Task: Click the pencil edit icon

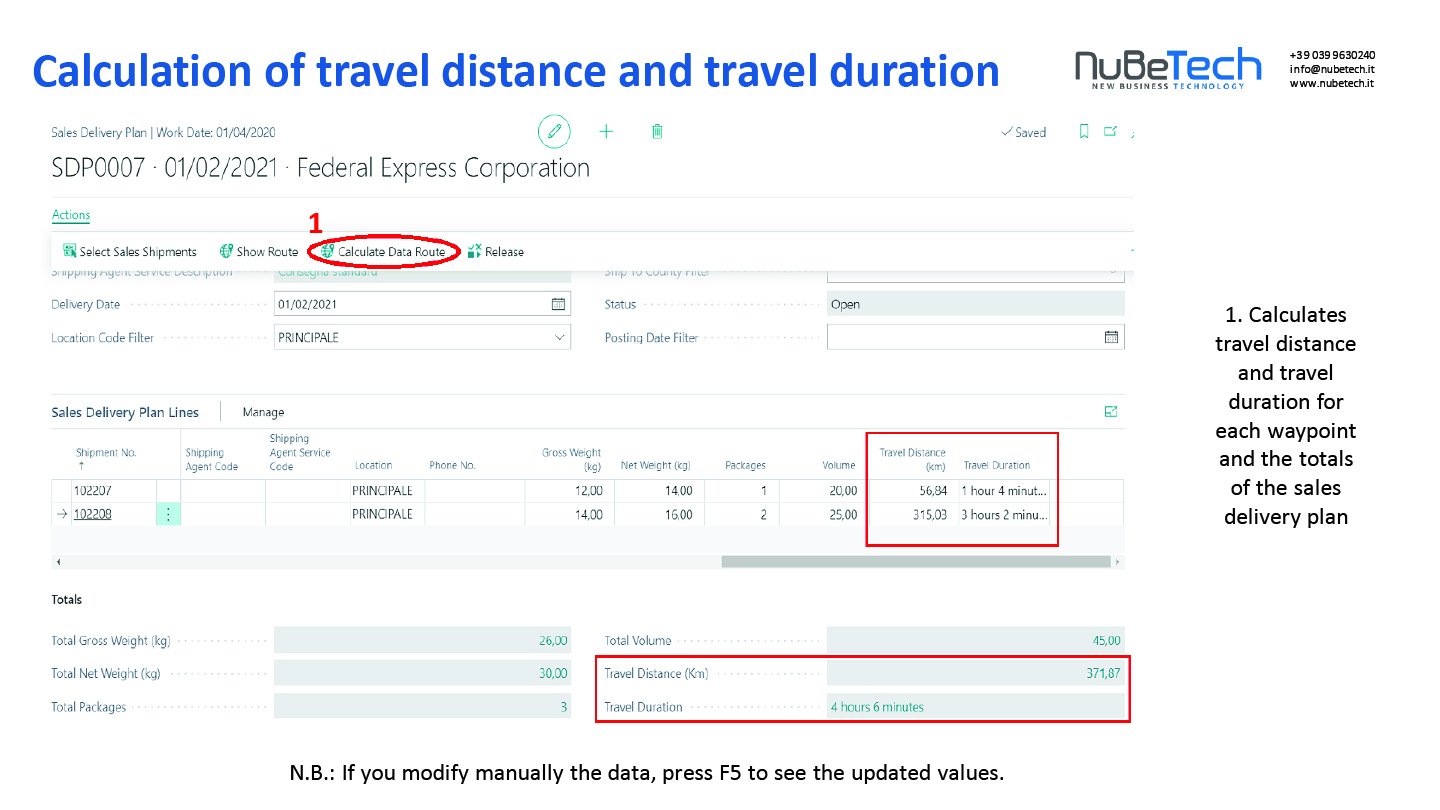Action: 554,132
